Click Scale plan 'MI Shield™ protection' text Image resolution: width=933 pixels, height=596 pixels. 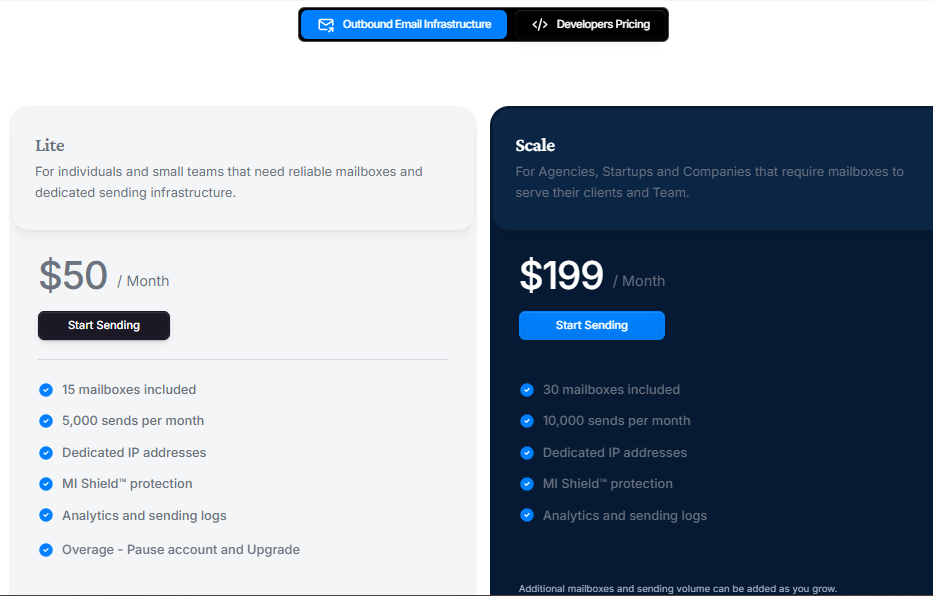[608, 484]
